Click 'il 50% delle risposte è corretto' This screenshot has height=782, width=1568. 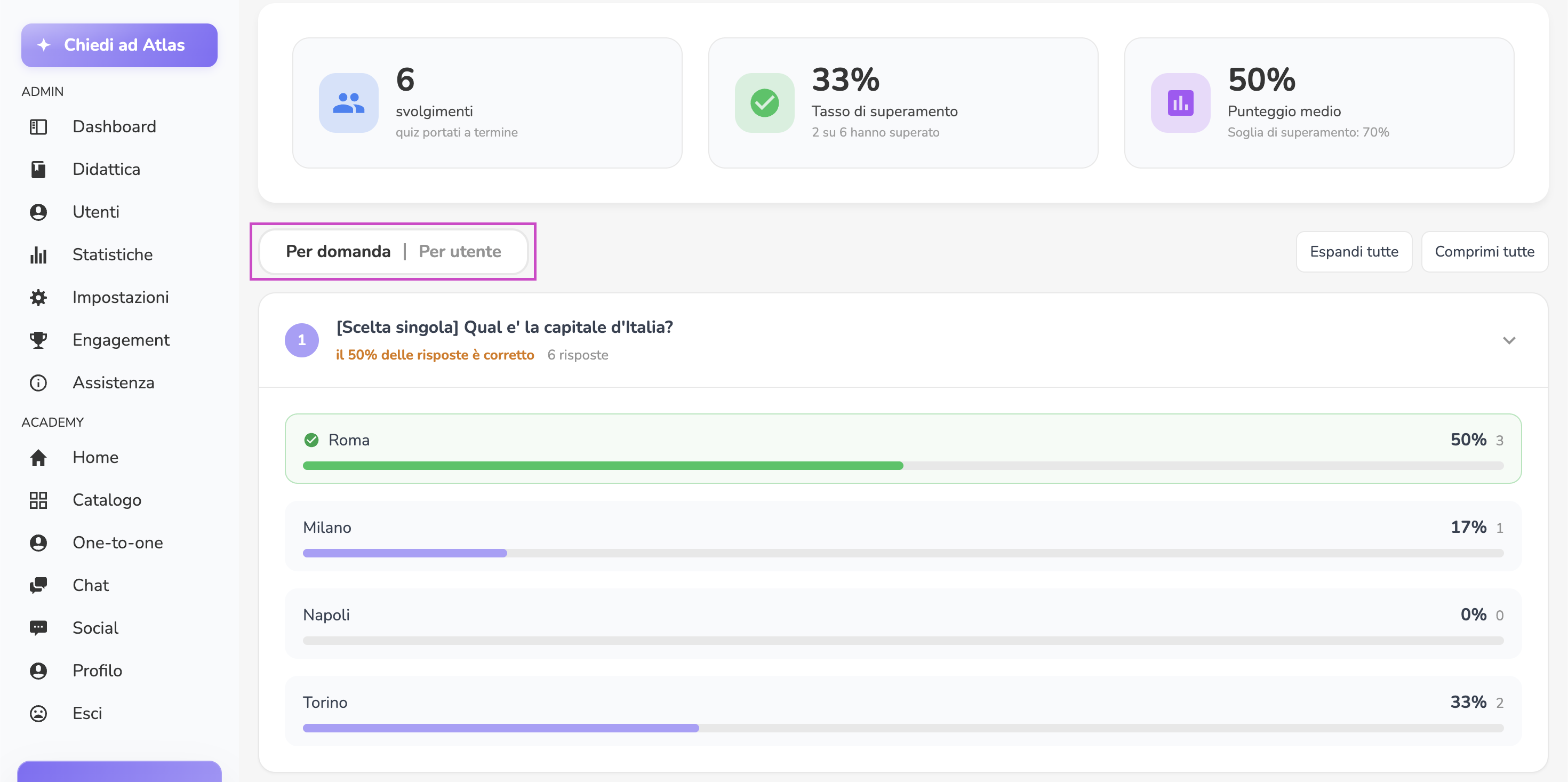point(435,355)
